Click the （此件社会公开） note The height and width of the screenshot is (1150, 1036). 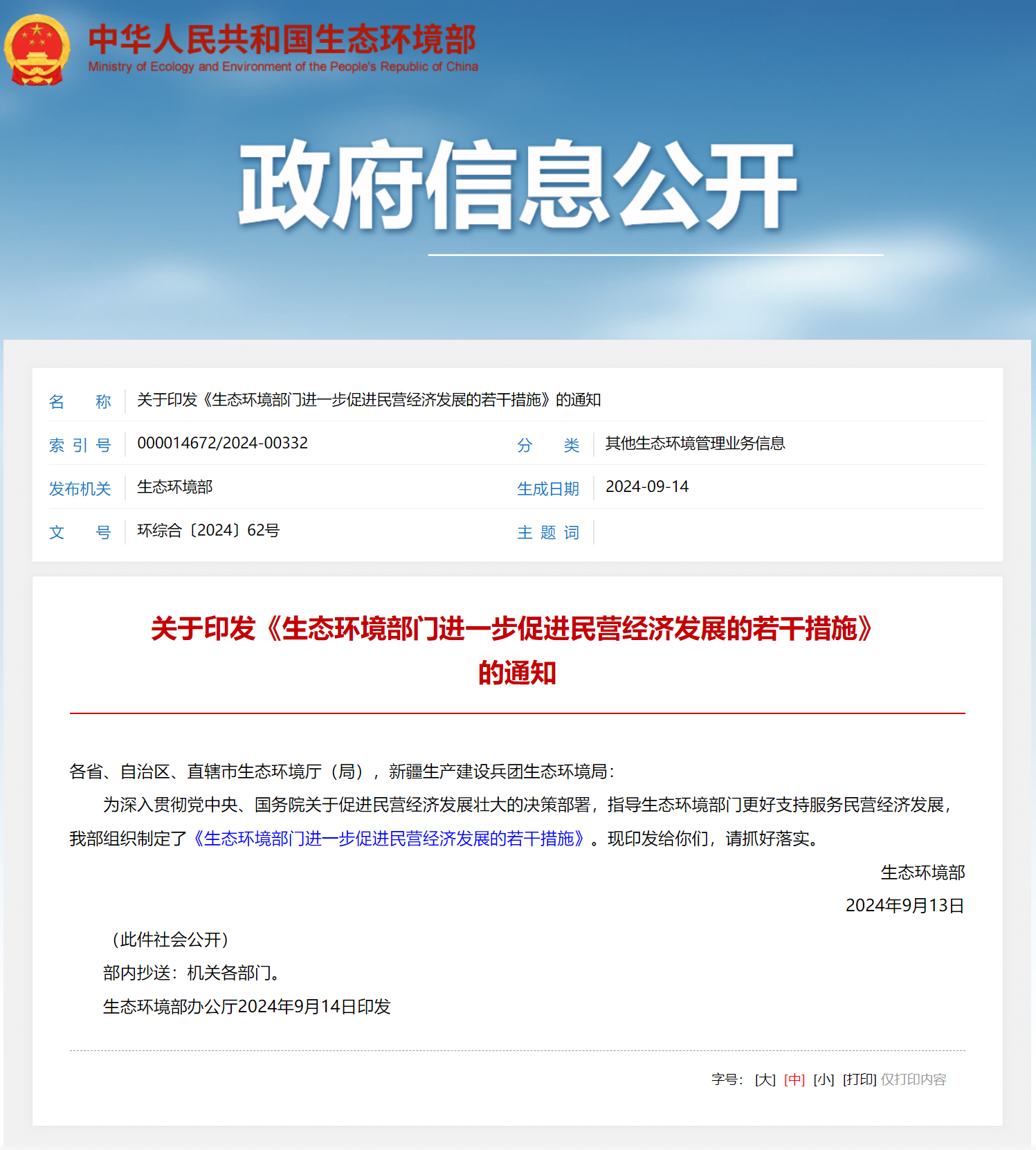170,940
